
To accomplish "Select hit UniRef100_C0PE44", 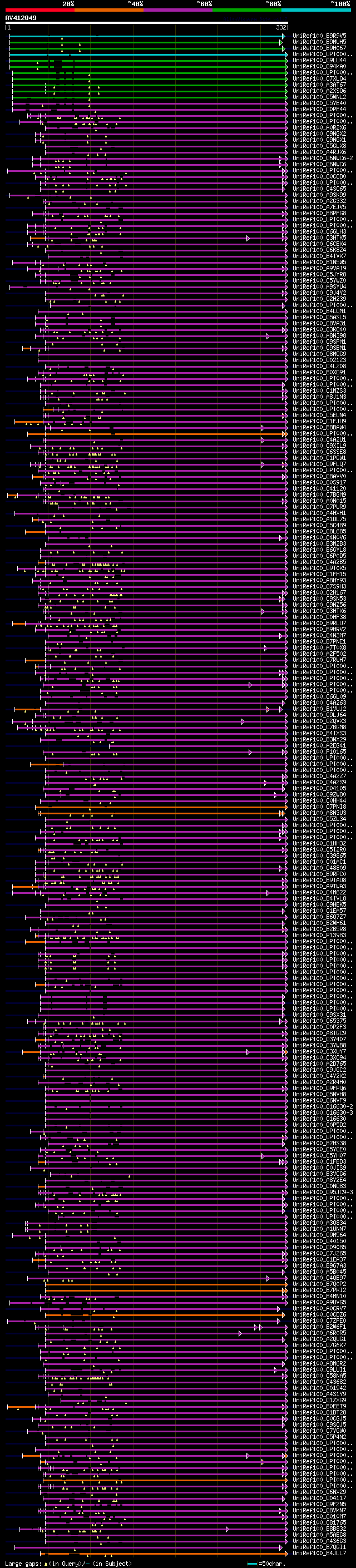I will coord(319,109).
